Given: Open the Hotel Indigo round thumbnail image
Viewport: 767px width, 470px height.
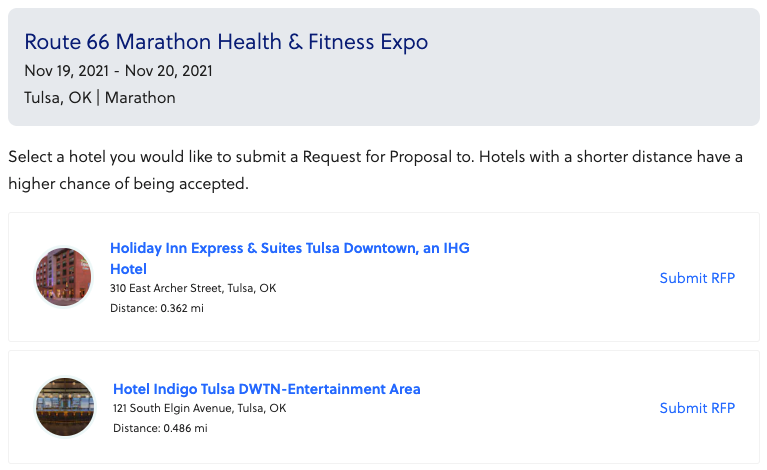Looking at the screenshot, I should [65, 407].
